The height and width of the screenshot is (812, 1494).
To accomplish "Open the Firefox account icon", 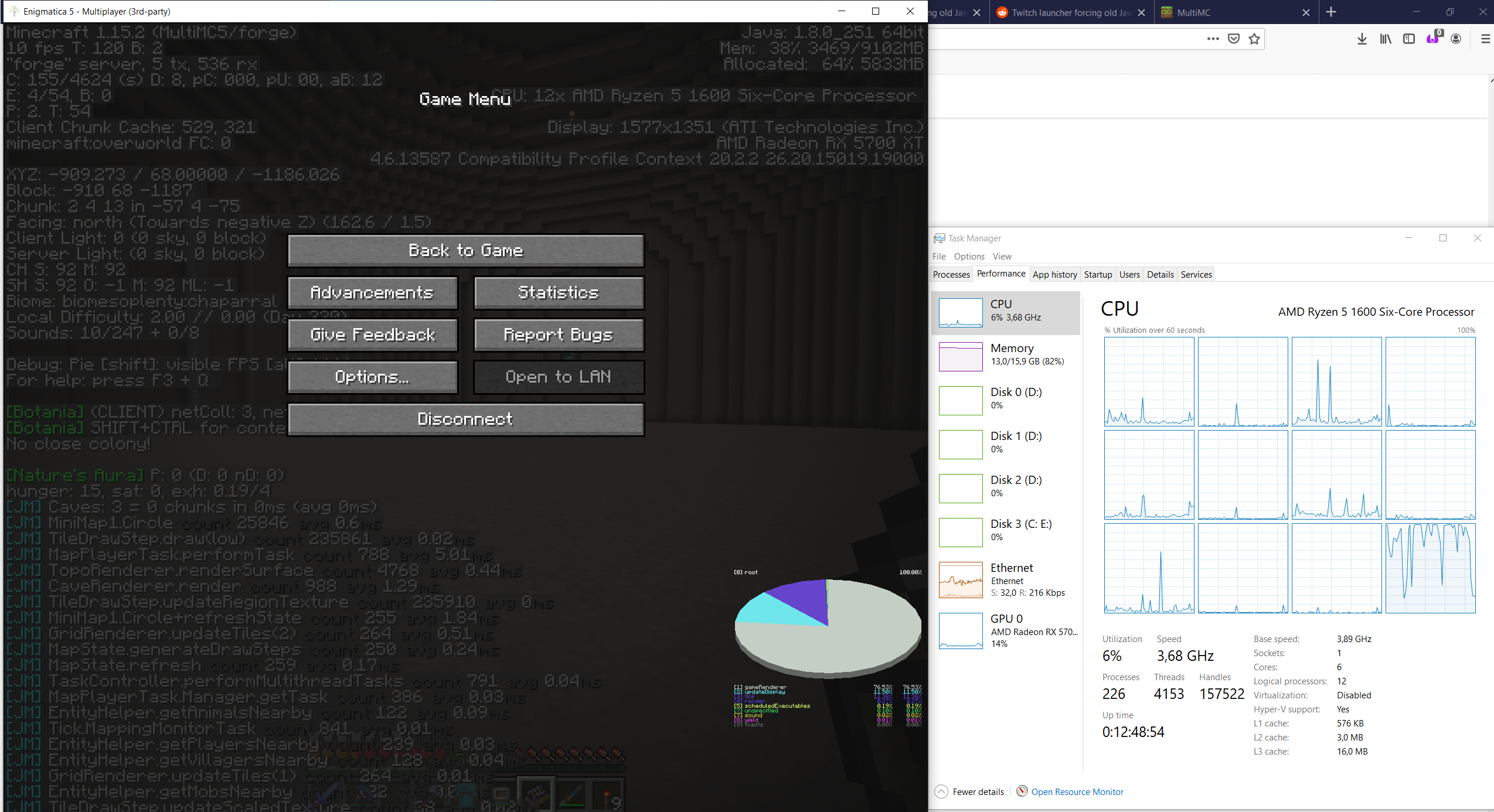I will (1455, 39).
